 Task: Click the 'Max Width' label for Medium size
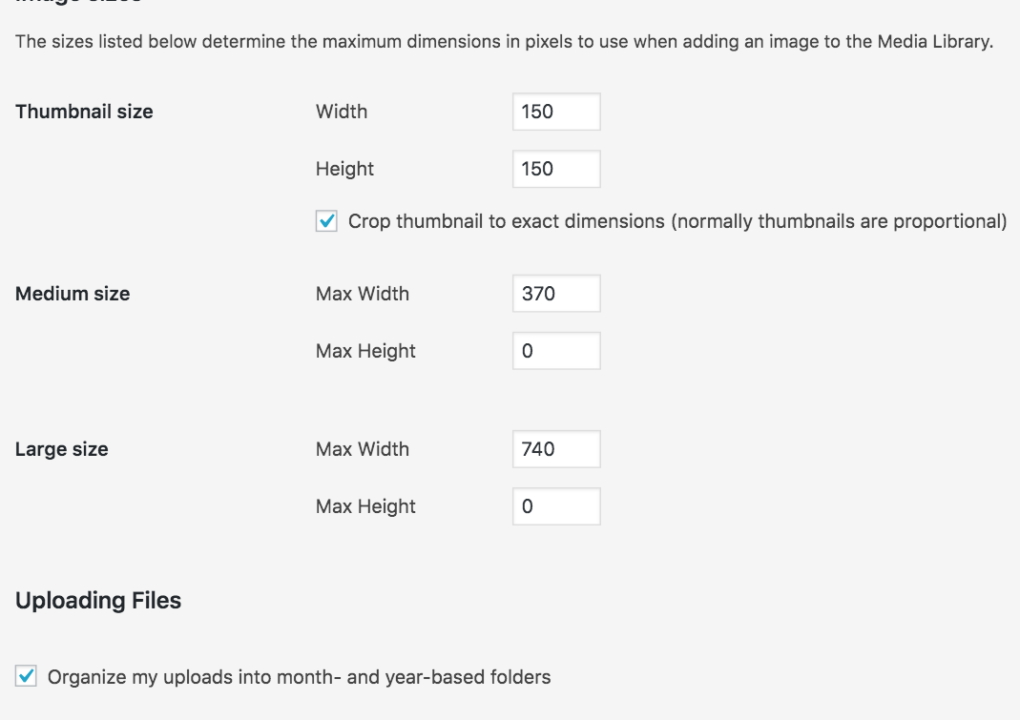coord(363,294)
